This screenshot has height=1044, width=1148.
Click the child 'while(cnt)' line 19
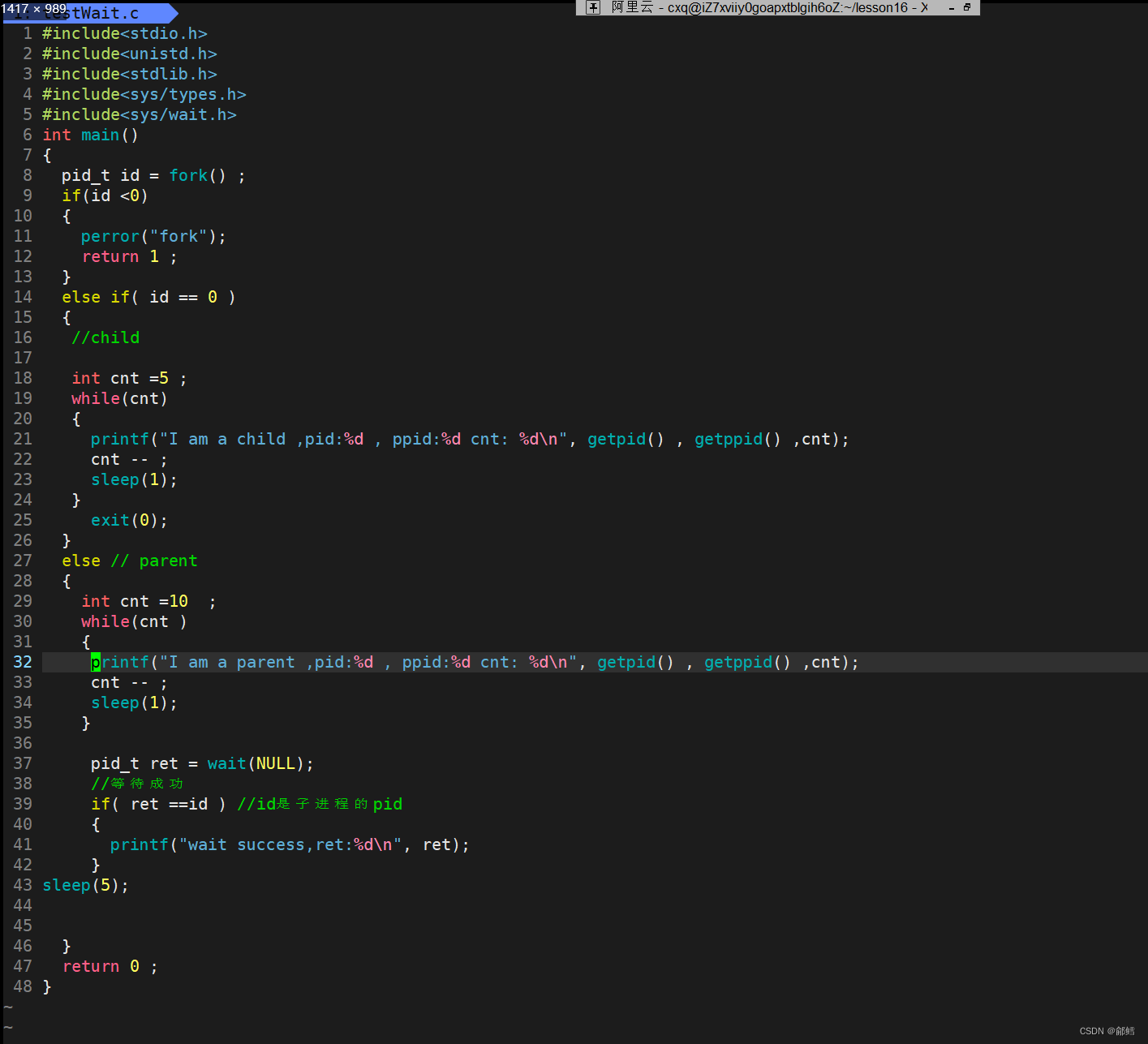coord(119,398)
